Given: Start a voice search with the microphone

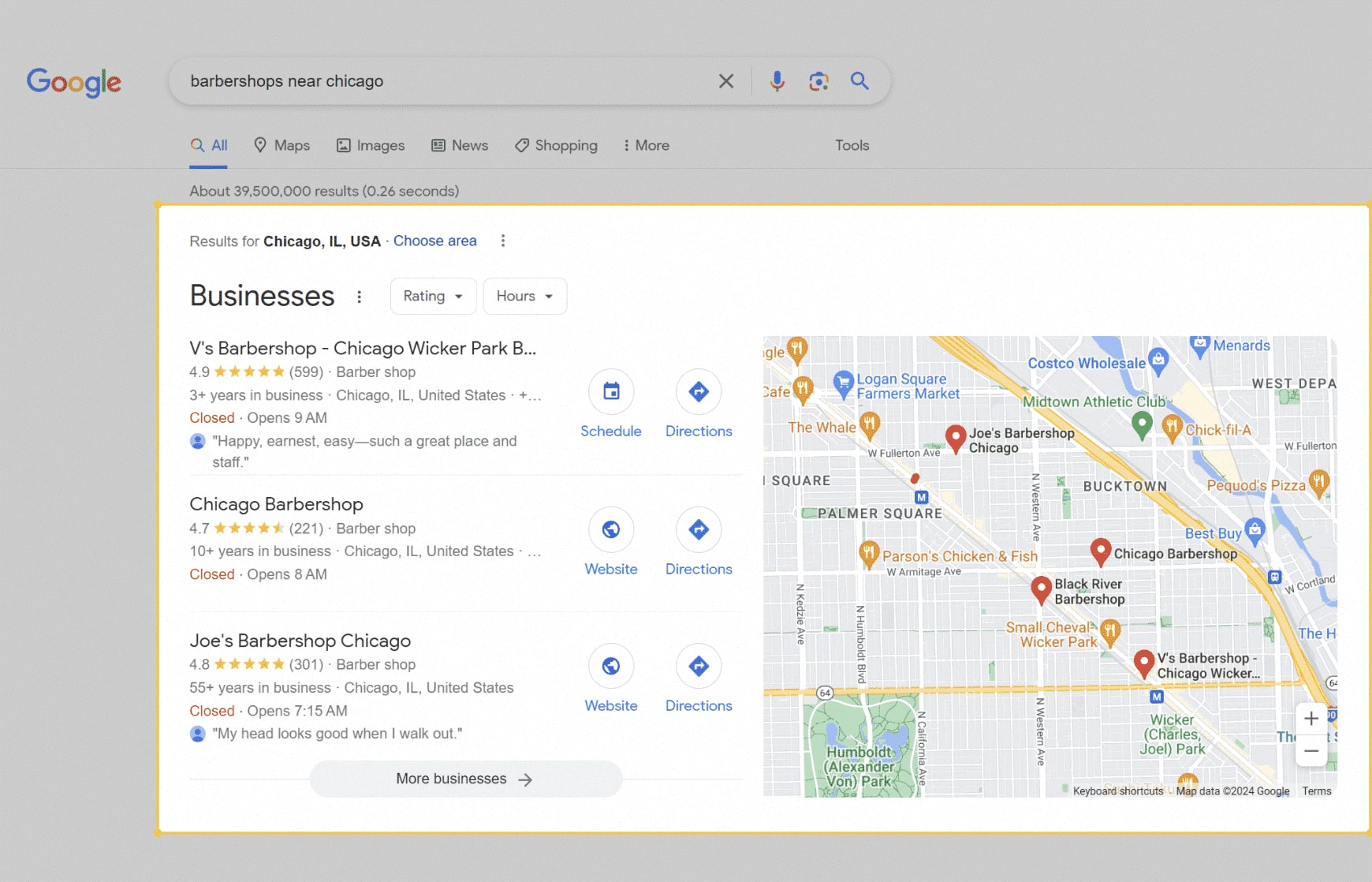Looking at the screenshot, I should pyautogui.click(x=777, y=80).
